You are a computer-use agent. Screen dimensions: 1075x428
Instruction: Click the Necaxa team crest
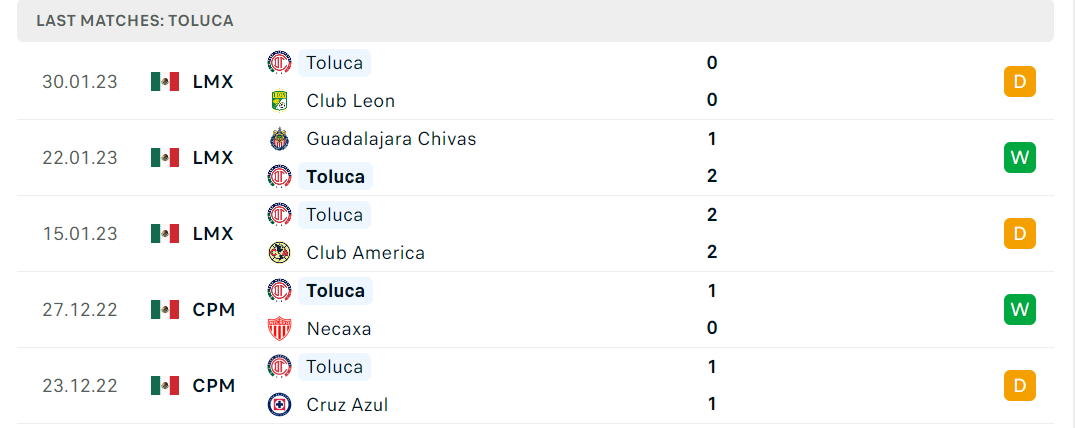279,329
